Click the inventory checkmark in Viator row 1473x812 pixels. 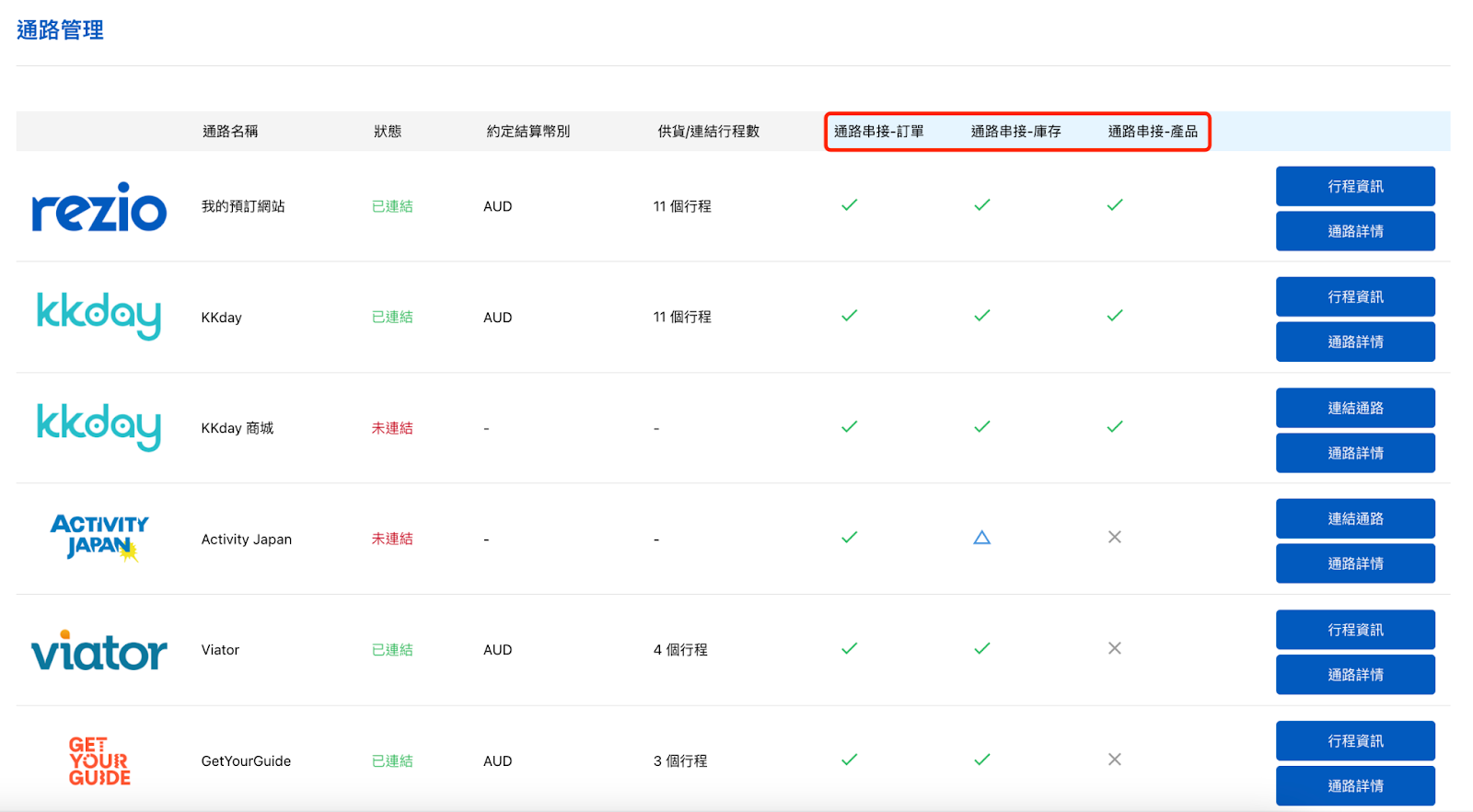point(982,649)
